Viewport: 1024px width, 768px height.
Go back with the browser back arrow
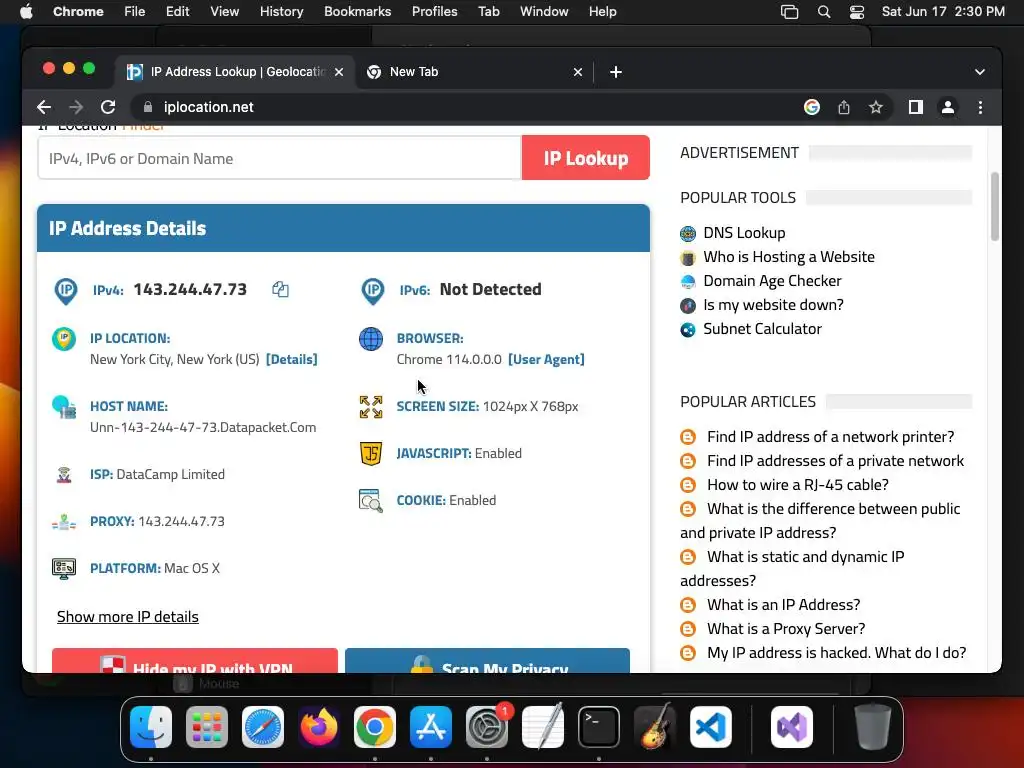(44, 107)
